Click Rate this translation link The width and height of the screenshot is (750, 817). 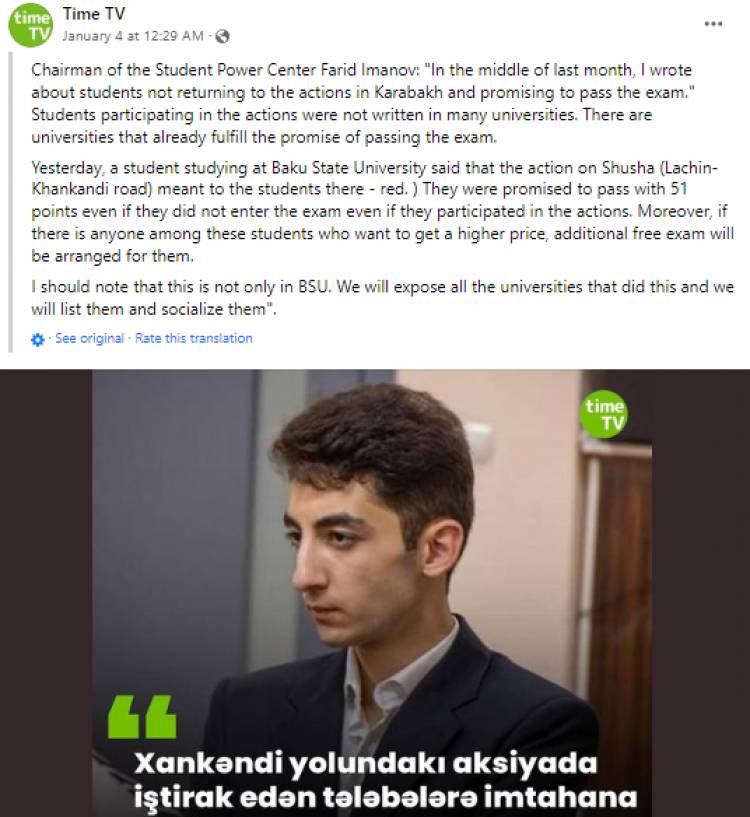193,338
